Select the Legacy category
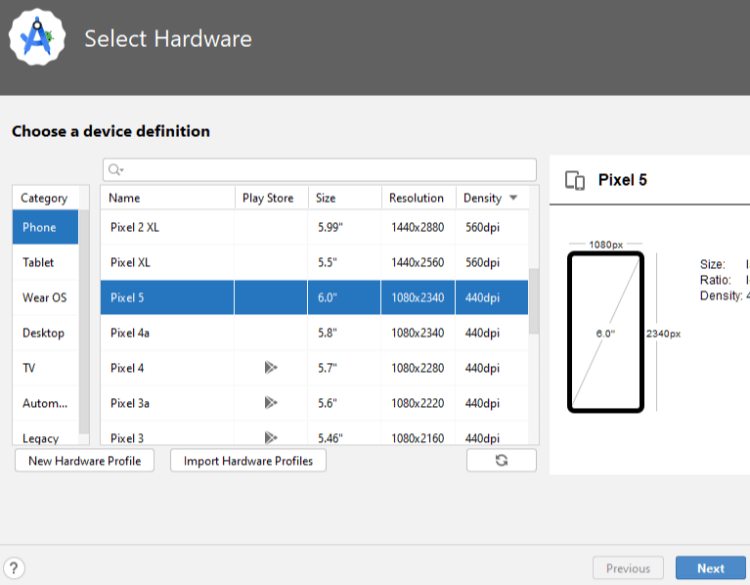 tap(45, 435)
